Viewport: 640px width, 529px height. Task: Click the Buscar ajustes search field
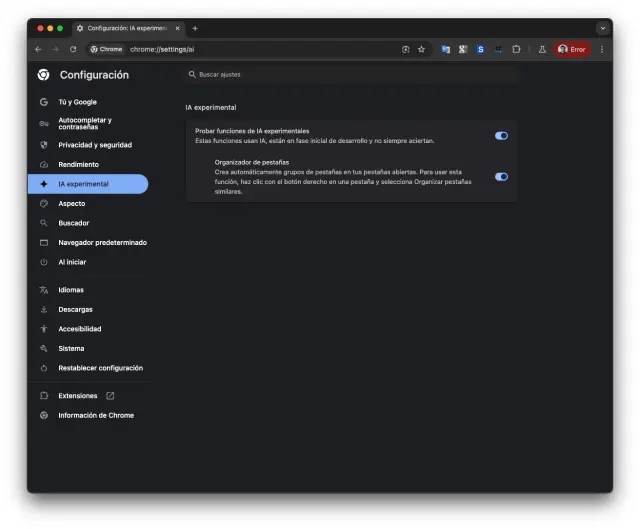click(350, 74)
